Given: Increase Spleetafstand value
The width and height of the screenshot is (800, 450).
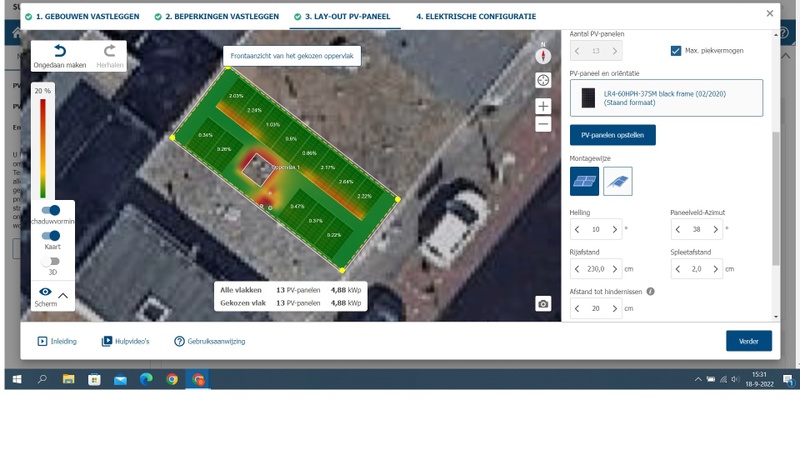Looking at the screenshot, I should pyautogui.click(x=716, y=269).
